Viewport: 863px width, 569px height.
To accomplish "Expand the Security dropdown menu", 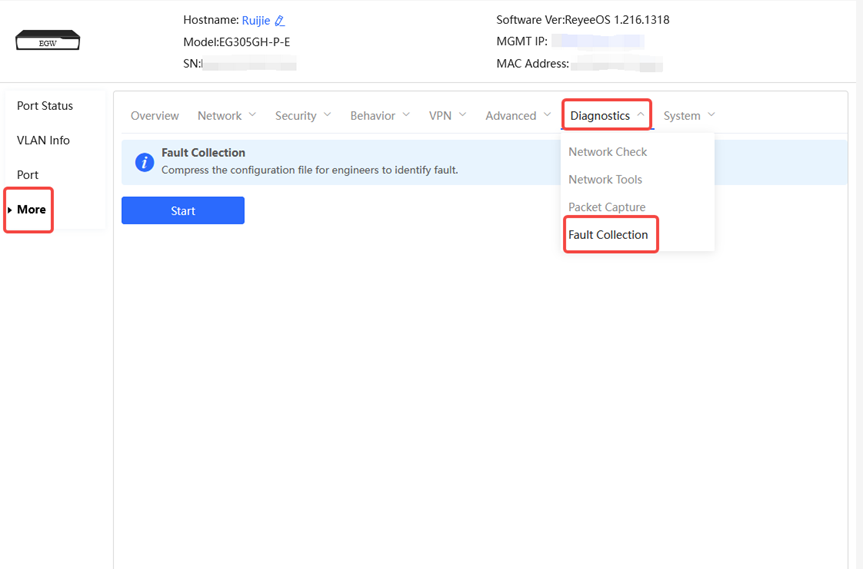I will coord(303,116).
